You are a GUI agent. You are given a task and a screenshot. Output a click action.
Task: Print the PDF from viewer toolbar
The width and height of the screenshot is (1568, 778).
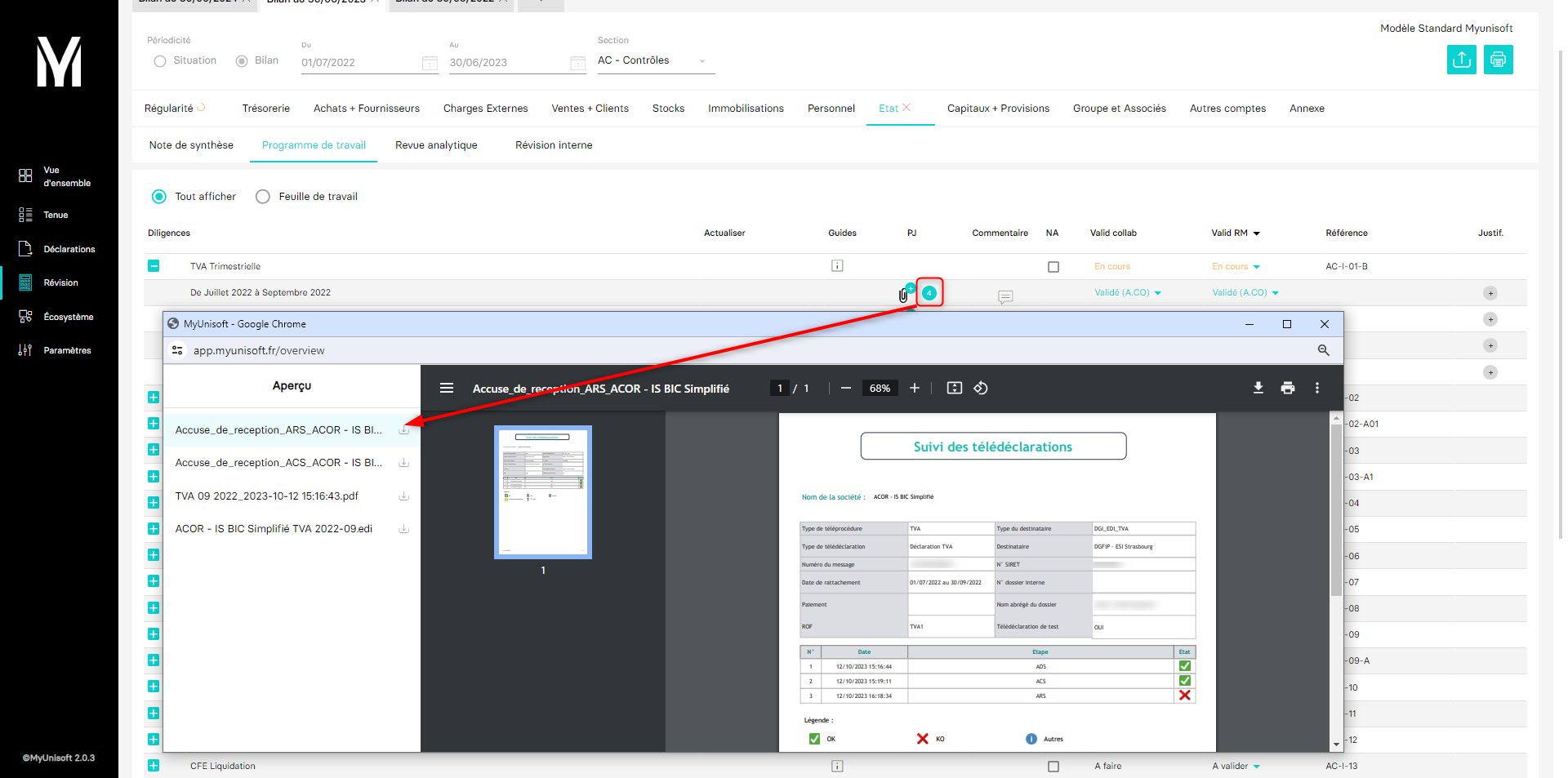[x=1288, y=388]
